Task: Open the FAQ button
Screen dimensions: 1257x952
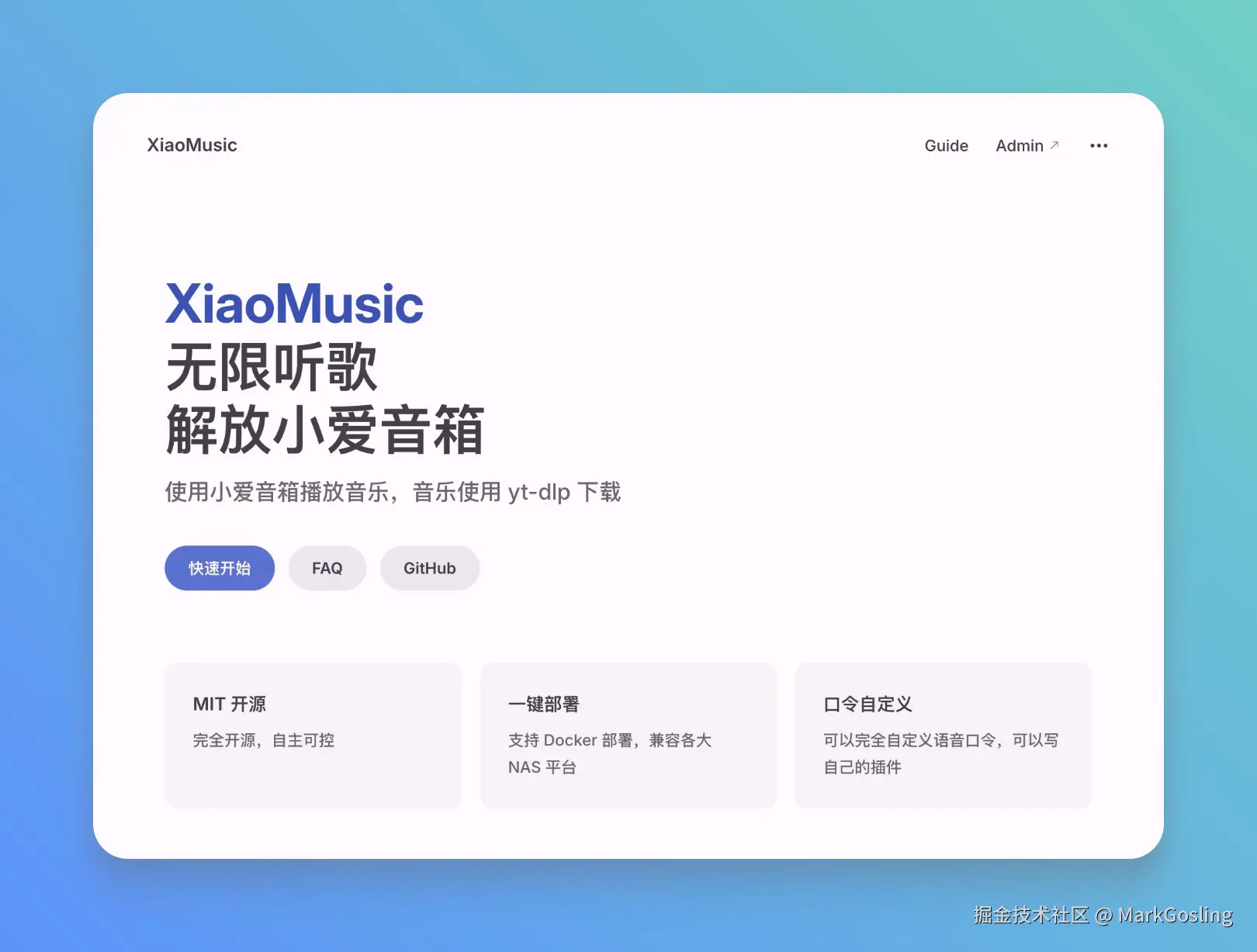Action: 327,568
